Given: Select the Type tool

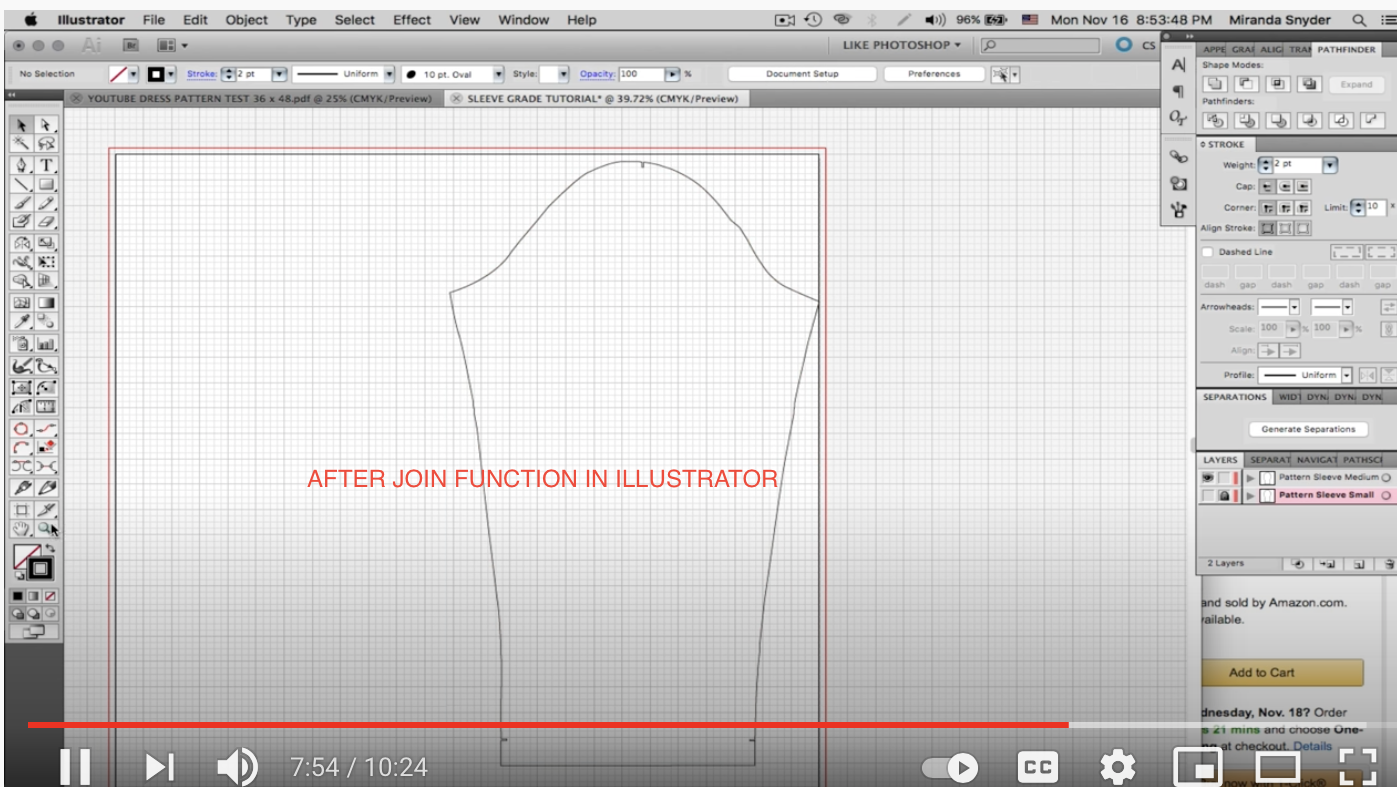Looking at the screenshot, I should coord(47,164).
